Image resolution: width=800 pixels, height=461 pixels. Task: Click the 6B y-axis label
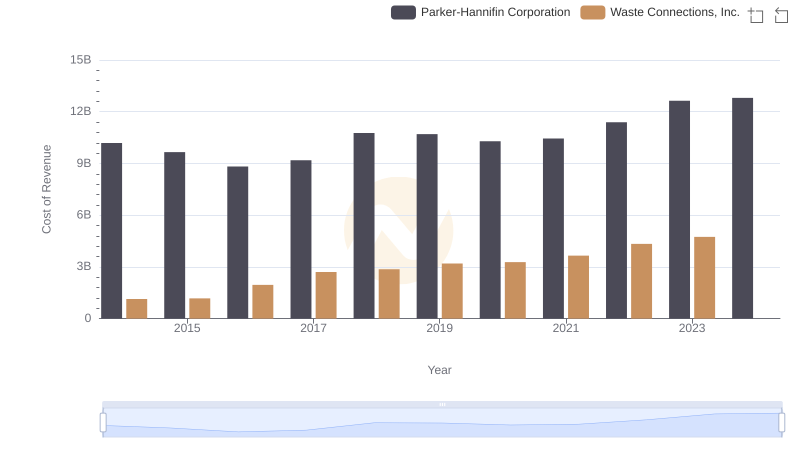tap(84, 215)
